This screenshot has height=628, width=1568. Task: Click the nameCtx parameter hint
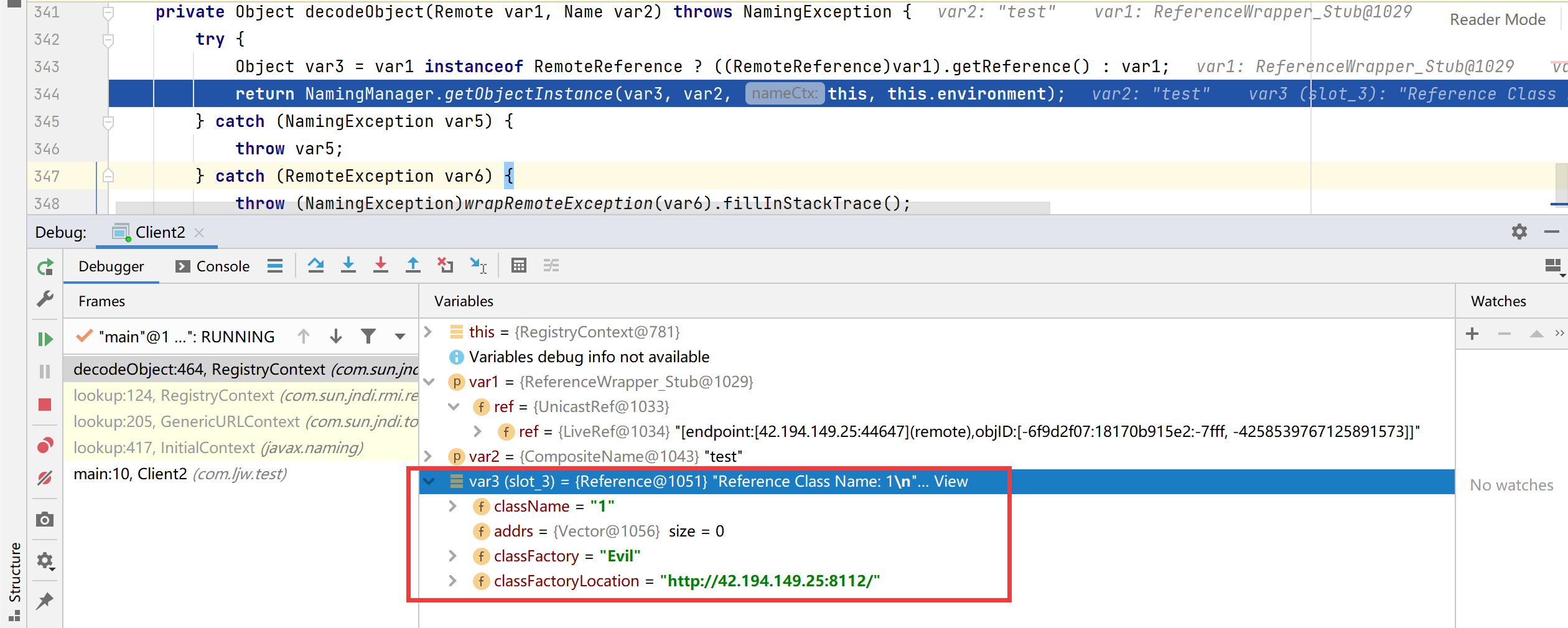coord(785,93)
